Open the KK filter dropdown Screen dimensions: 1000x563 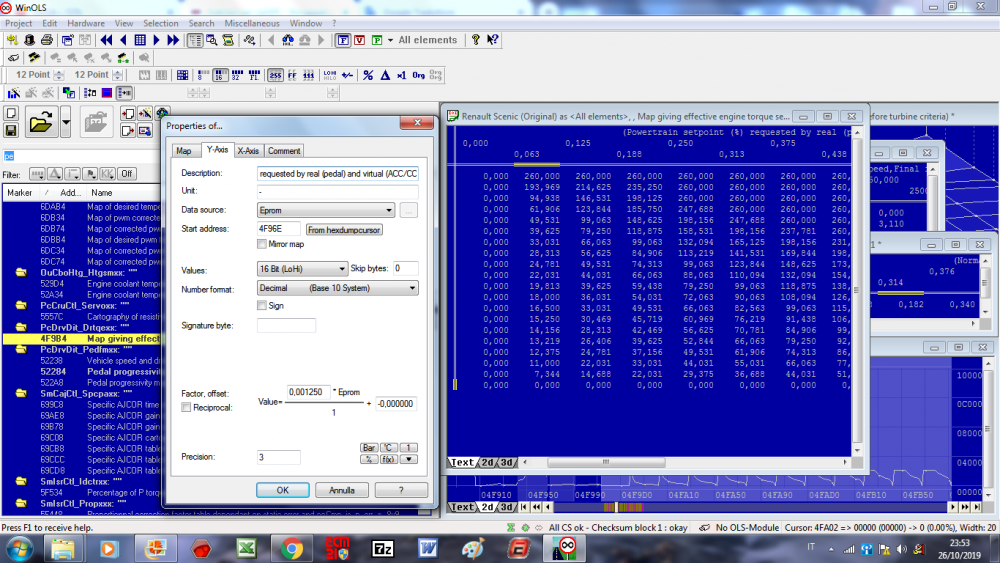107,173
